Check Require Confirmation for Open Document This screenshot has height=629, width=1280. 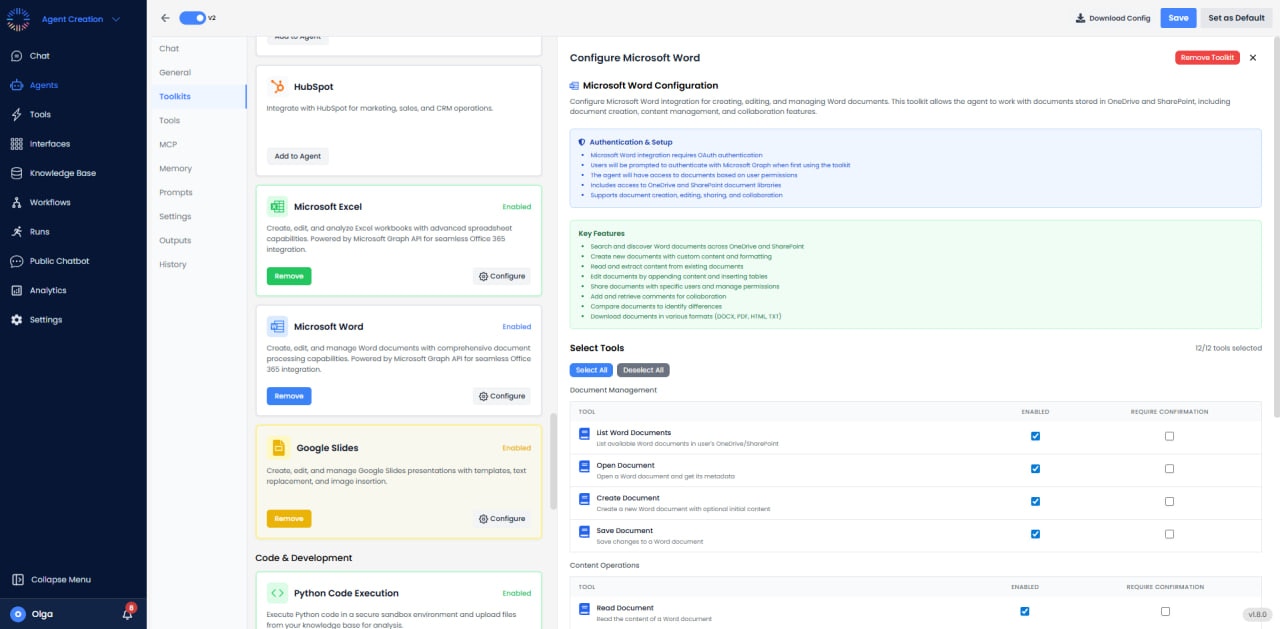click(x=1169, y=468)
